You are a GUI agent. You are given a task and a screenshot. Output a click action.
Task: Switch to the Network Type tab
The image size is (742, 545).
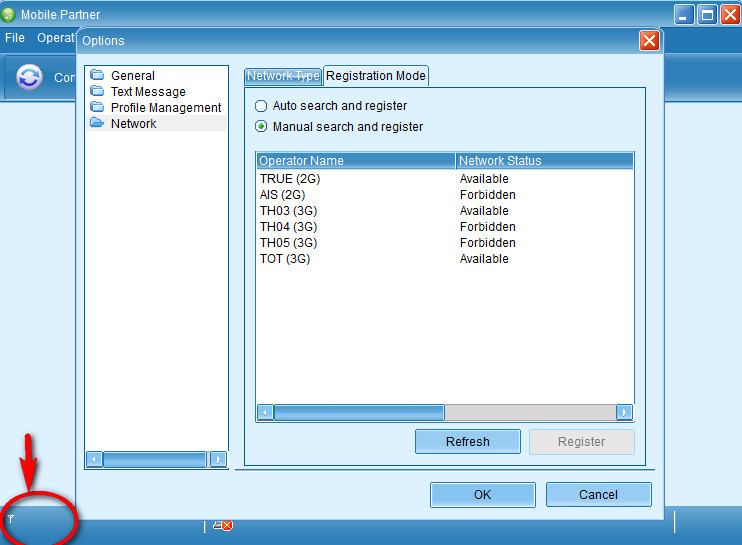coord(283,76)
